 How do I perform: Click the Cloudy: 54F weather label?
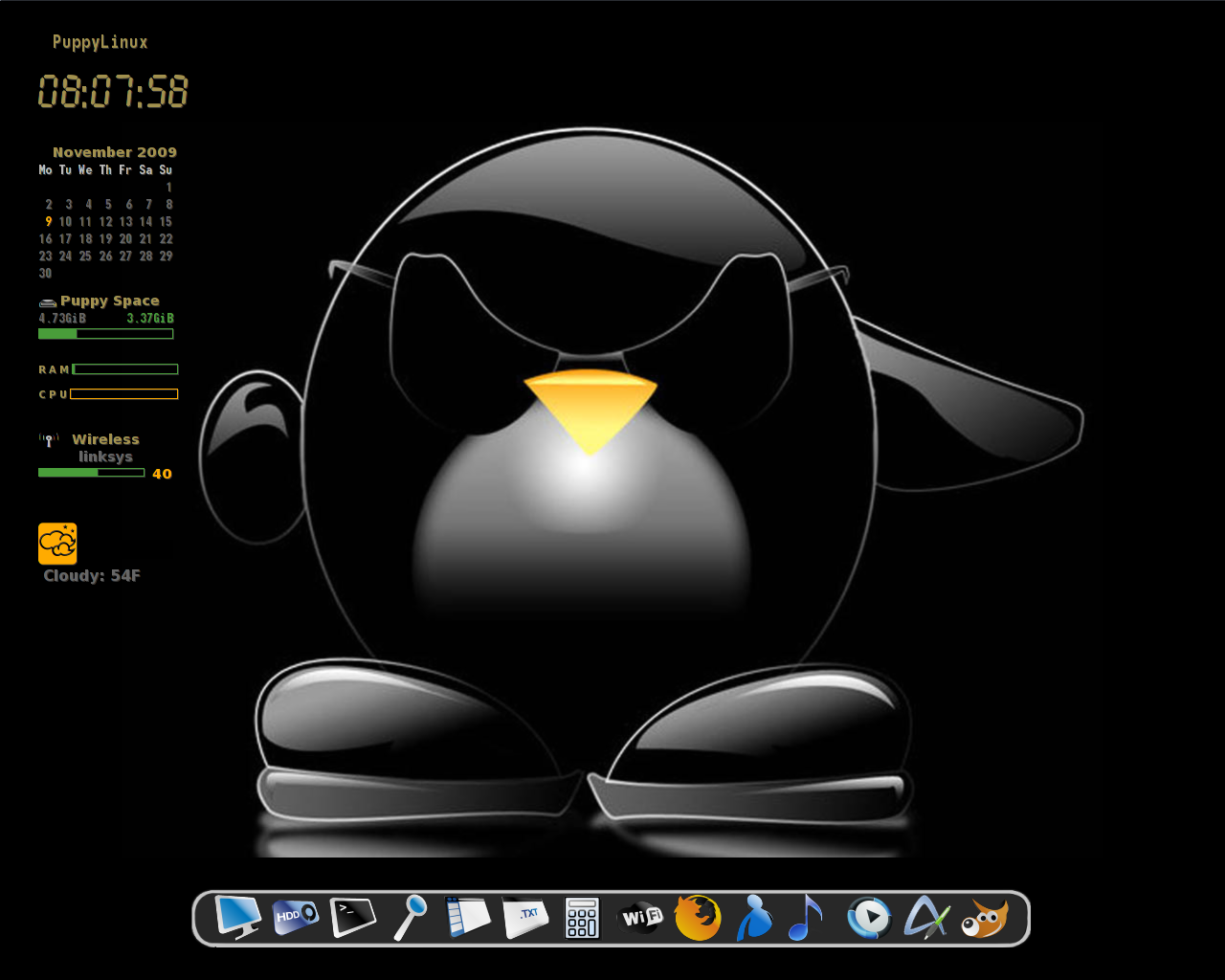[90, 575]
